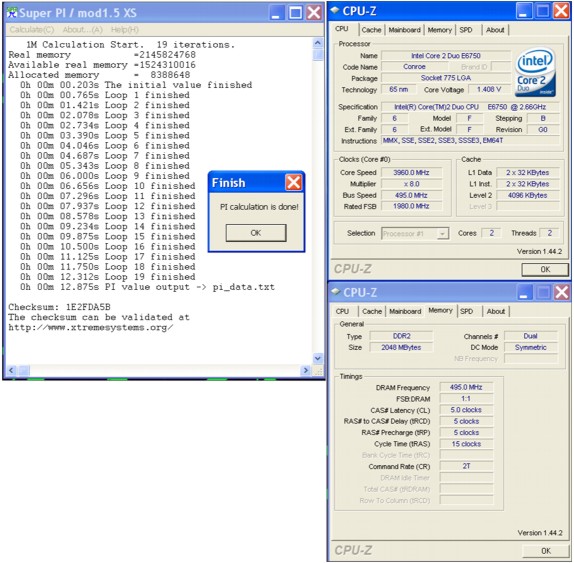Open the SPD tab in top CPU-Z
The height and width of the screenshot is (563, 574).
pos(466,30)
